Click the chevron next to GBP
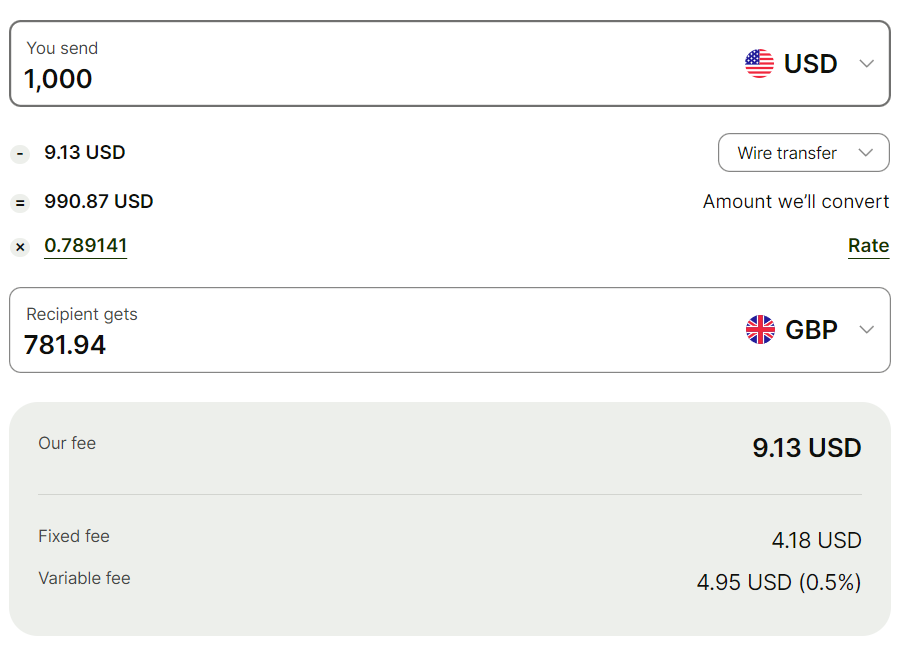The image size is (904, 658). [x=867, y=330]
